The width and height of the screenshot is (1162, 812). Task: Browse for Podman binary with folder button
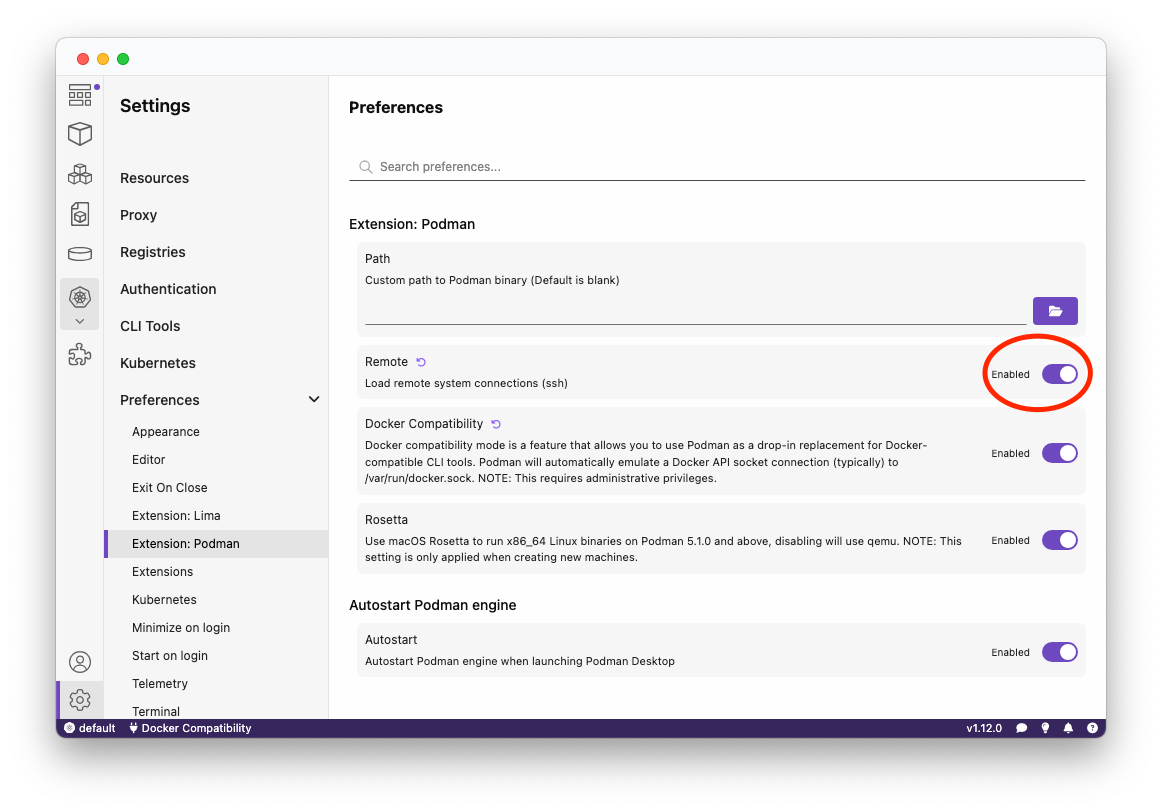click(1055, 310)
